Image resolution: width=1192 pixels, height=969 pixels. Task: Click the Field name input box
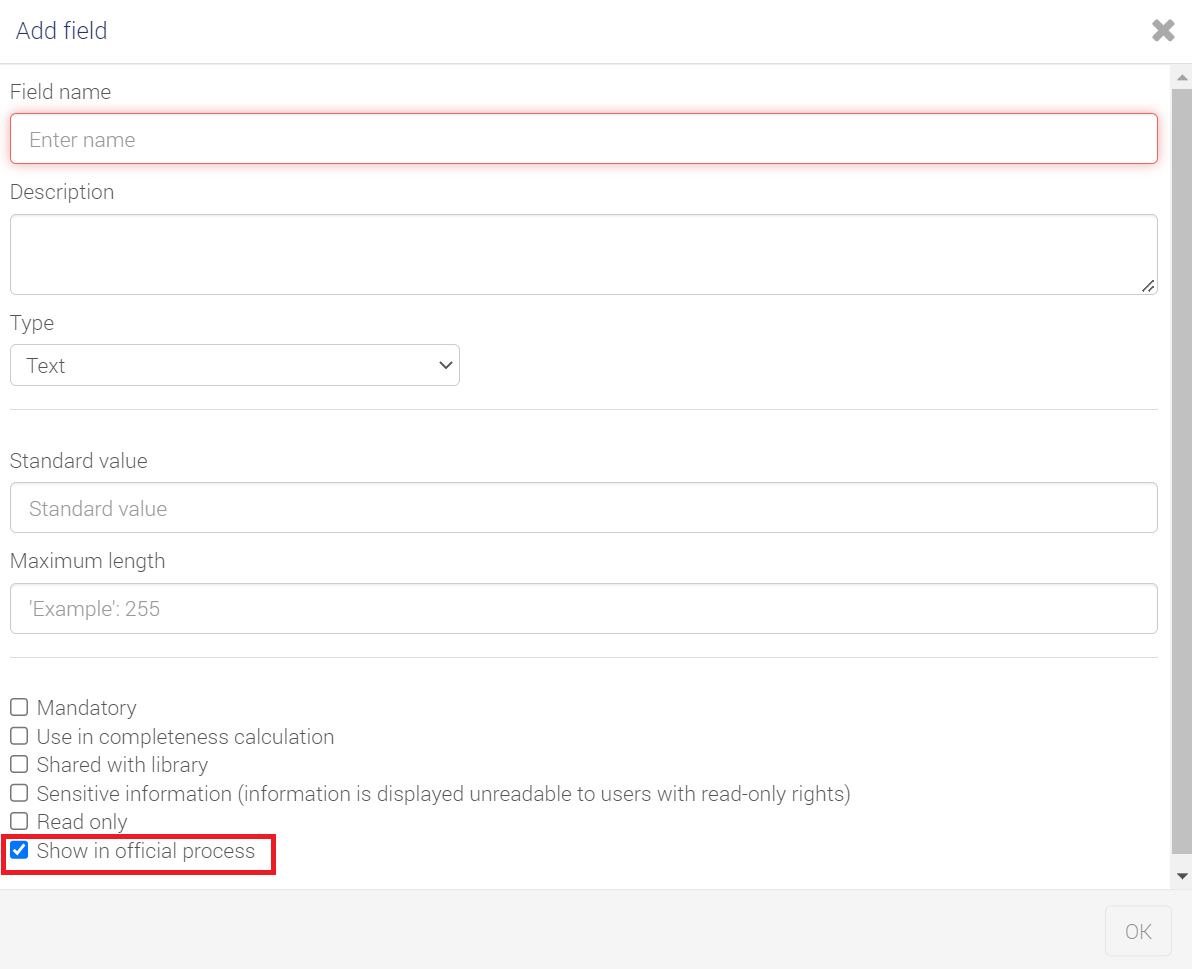(584, 139)
